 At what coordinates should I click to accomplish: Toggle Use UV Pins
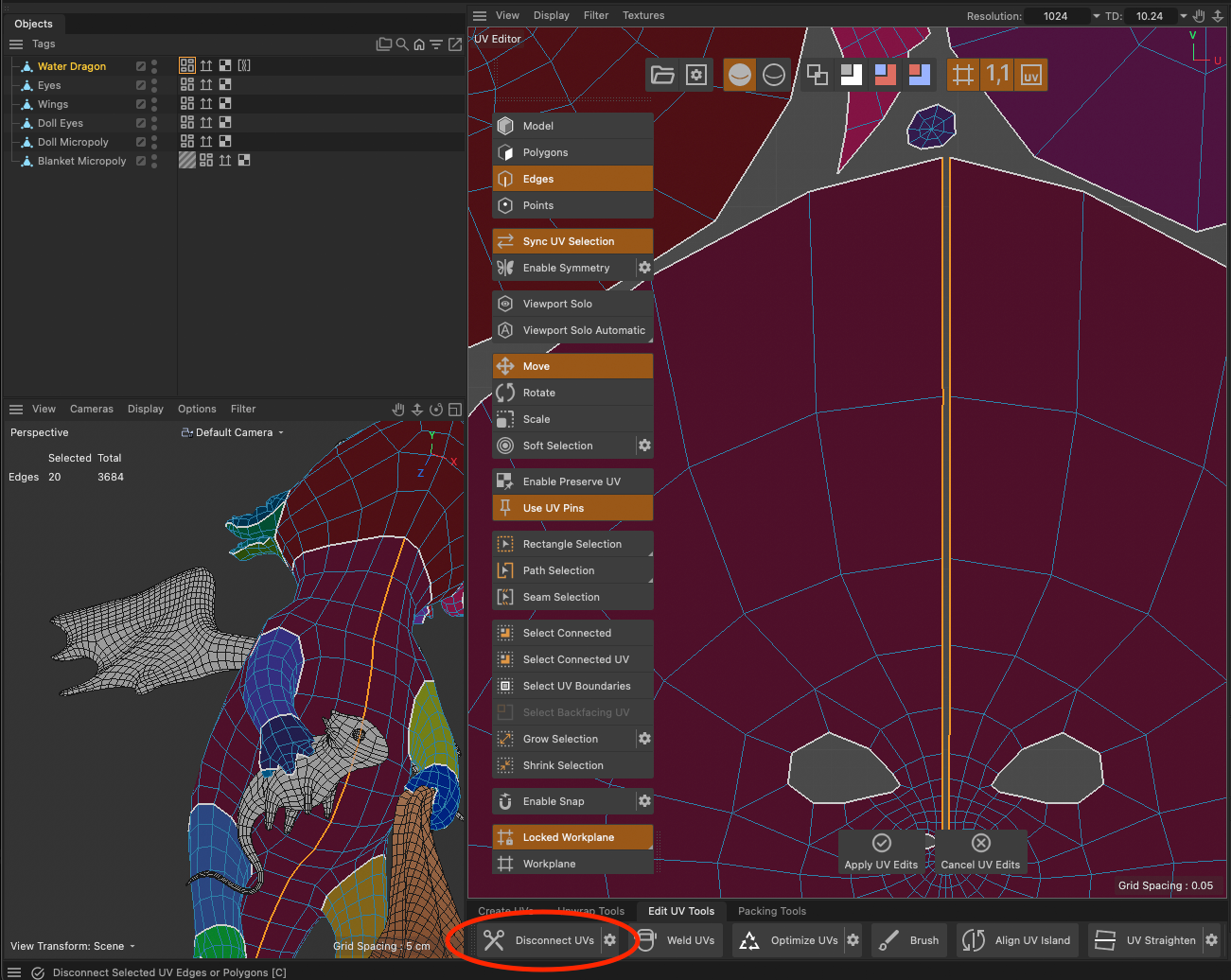pos(572,508)
